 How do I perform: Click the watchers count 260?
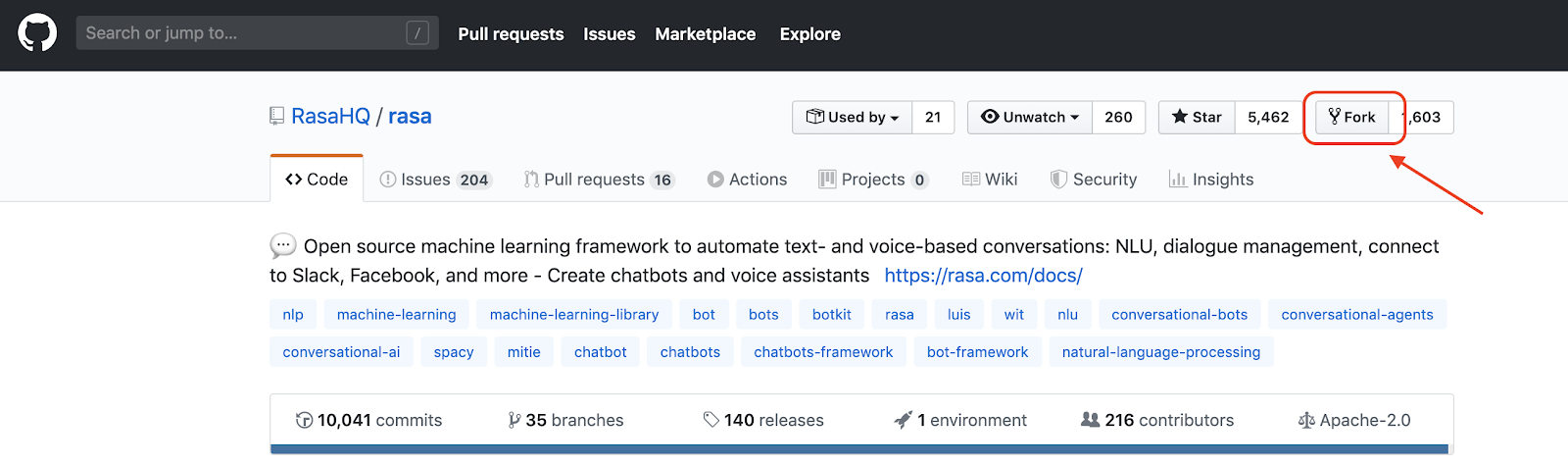(x=1119, y=117)
